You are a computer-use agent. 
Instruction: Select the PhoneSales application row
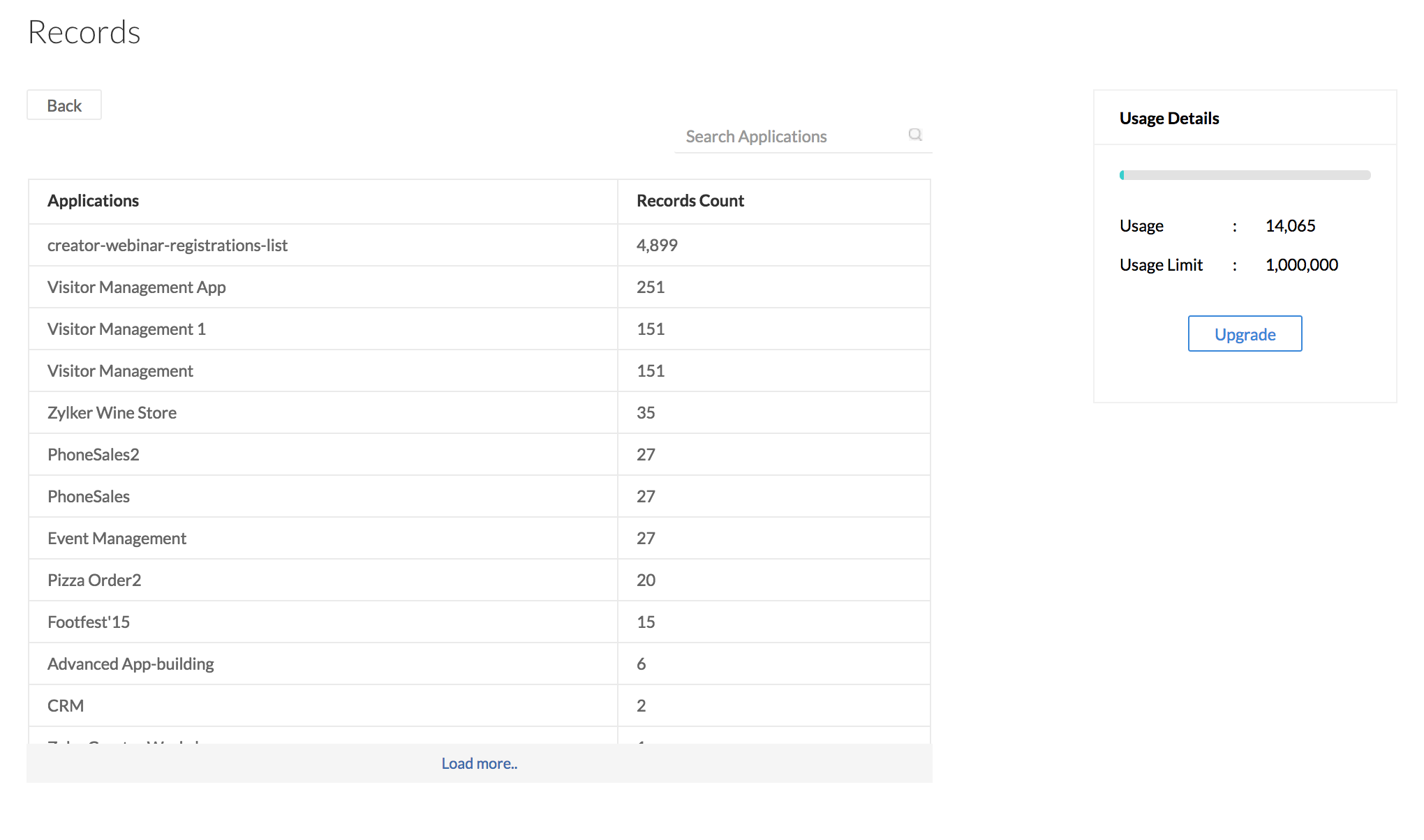click(x=89, y=497)
